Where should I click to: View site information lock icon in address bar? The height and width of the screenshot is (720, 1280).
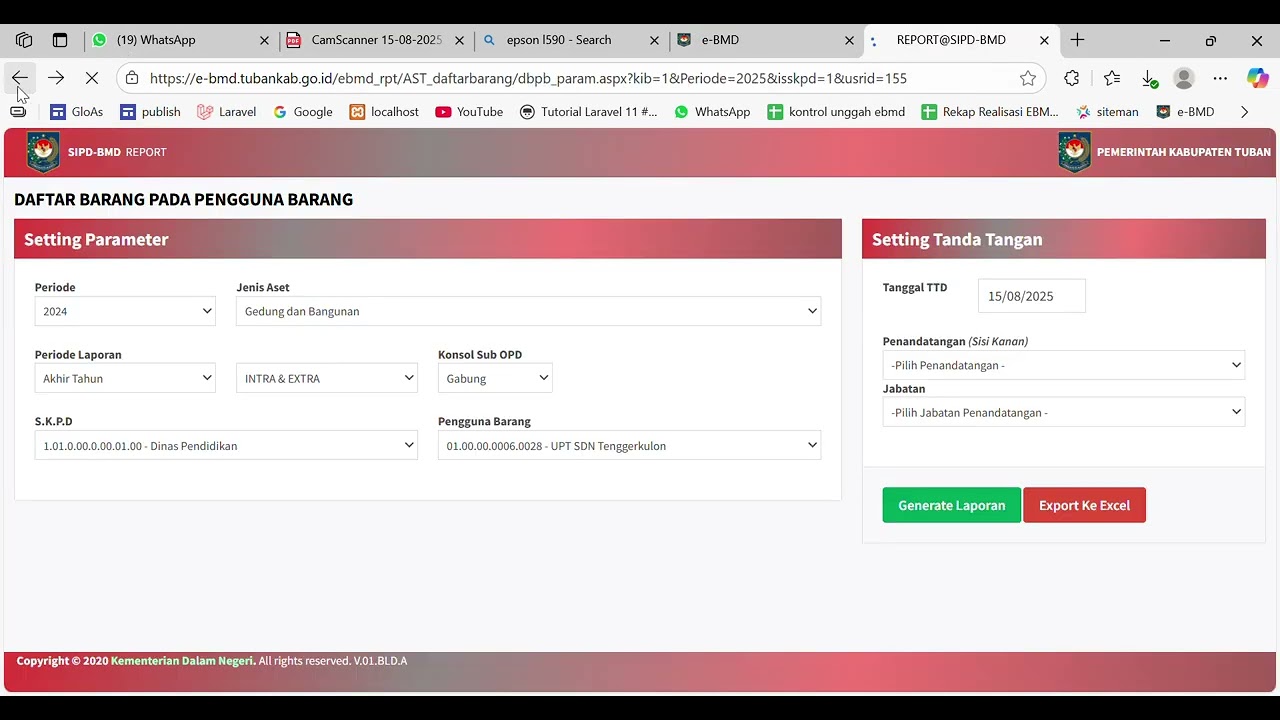pos(132,78)
